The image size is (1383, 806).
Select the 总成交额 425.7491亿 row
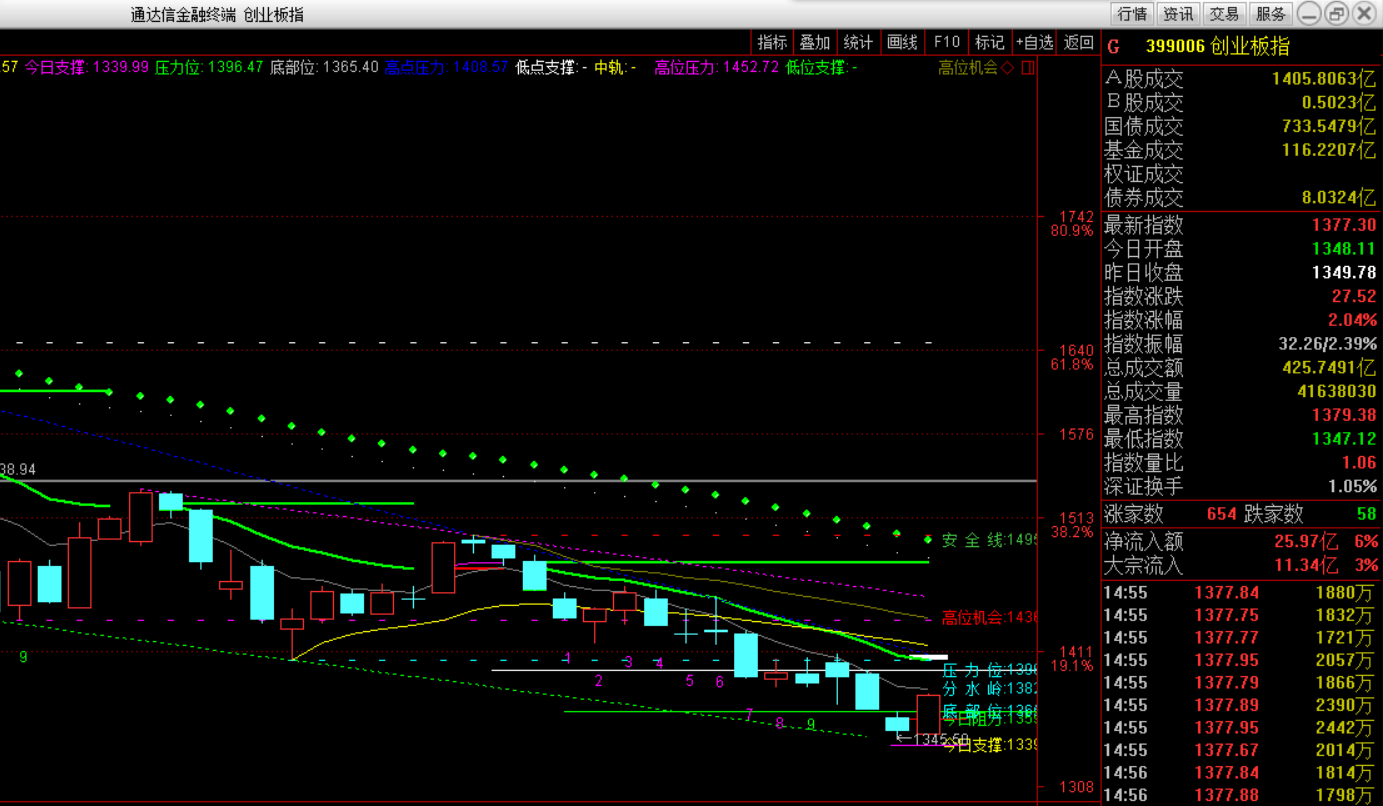coord(1240,368)
